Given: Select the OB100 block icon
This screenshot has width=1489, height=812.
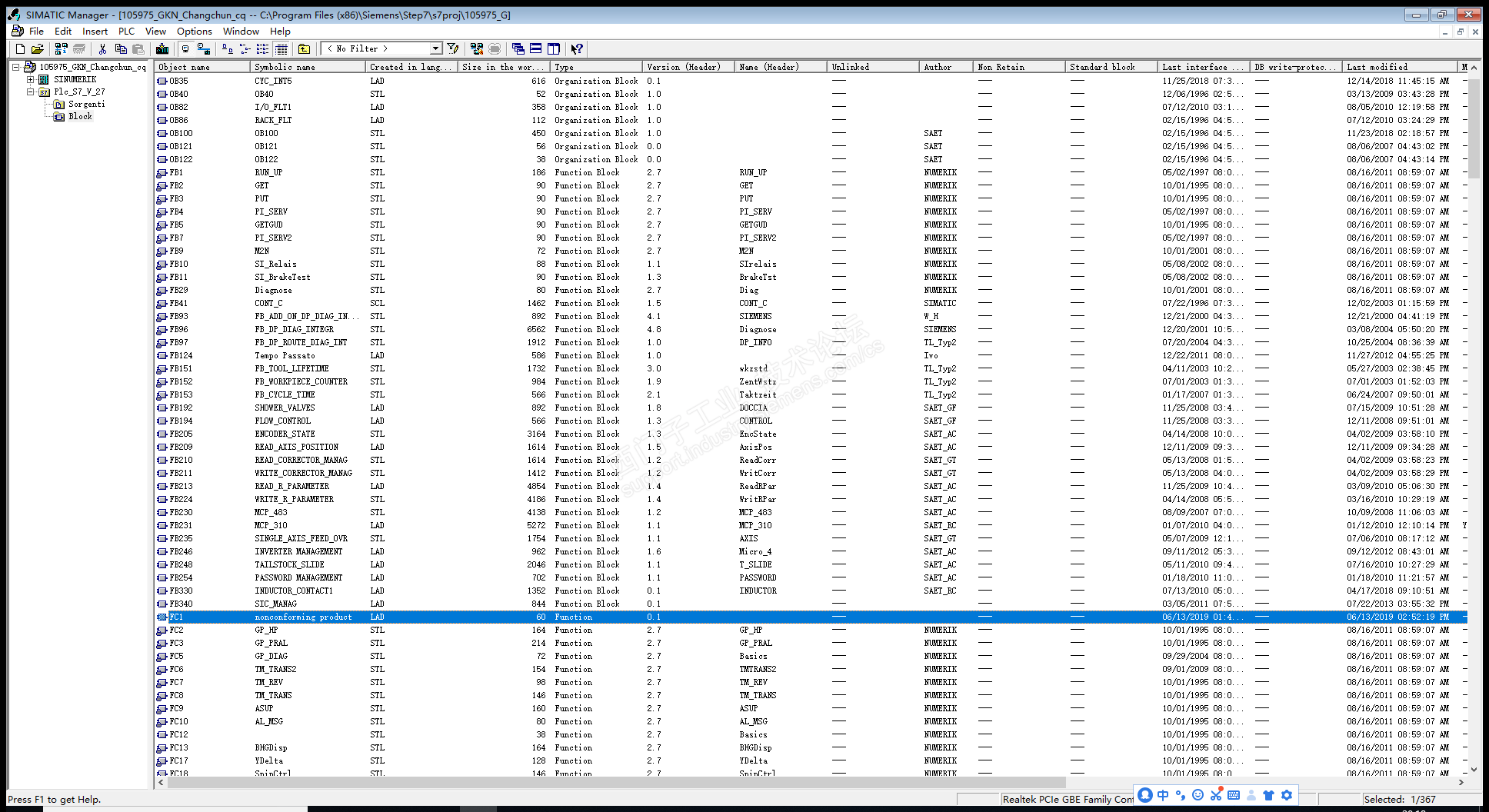Looking at the screenshot, I should click(162, 133).
